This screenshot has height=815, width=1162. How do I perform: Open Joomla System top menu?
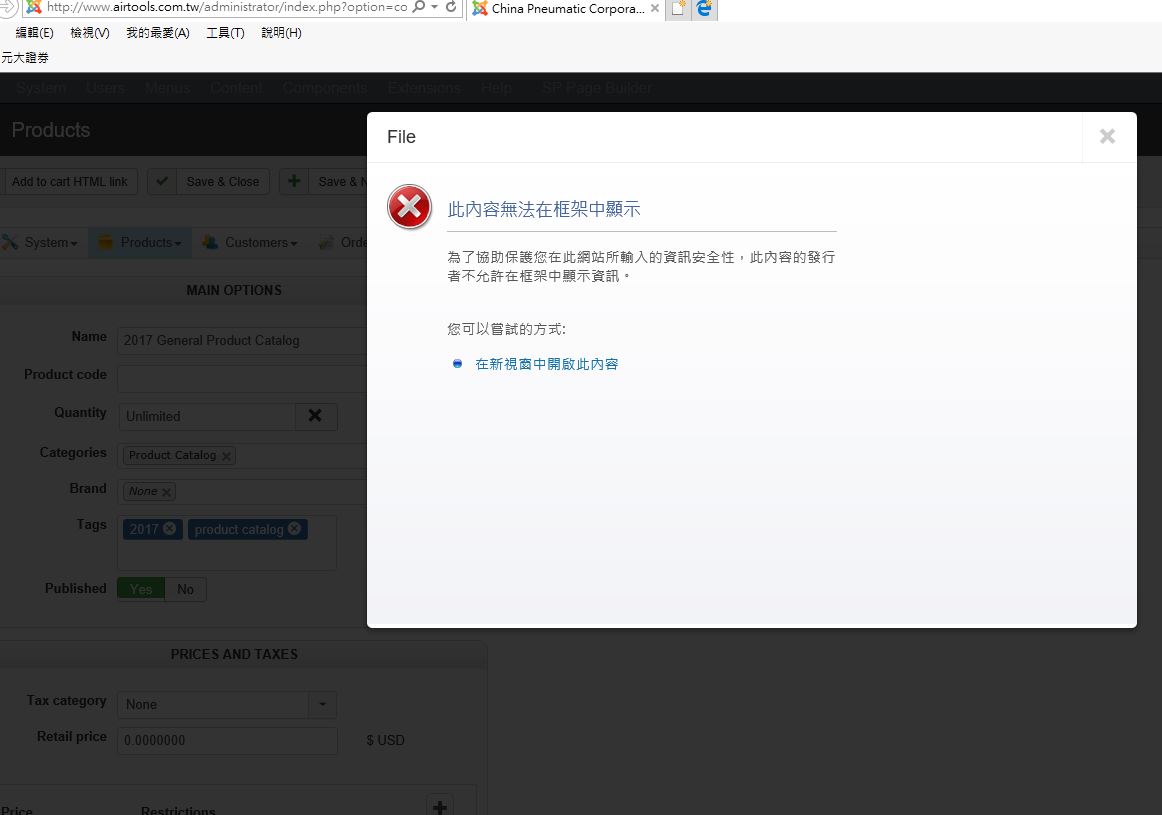click(42, 87)
